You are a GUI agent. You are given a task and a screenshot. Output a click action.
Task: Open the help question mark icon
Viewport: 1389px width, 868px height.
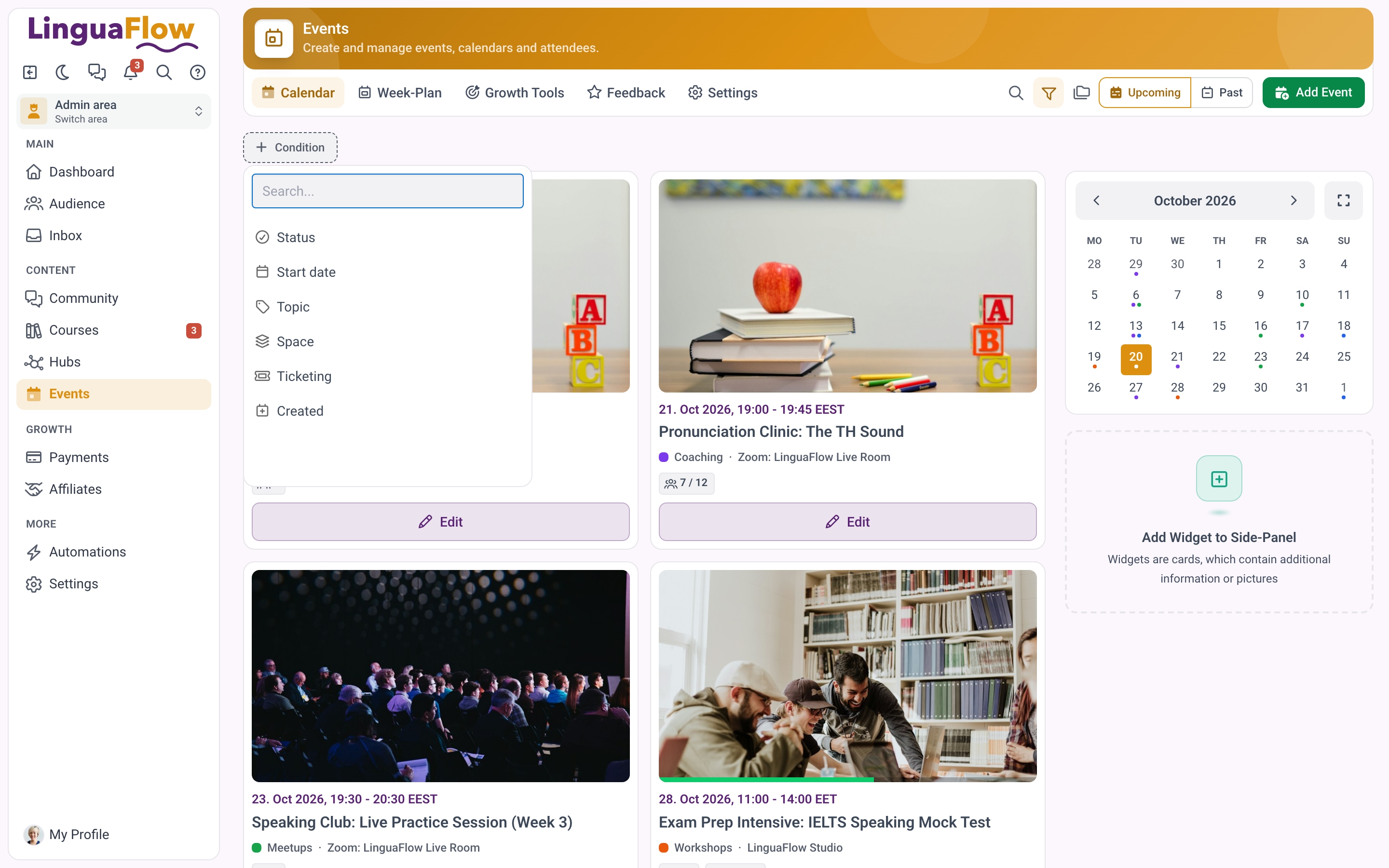point(197,72)
